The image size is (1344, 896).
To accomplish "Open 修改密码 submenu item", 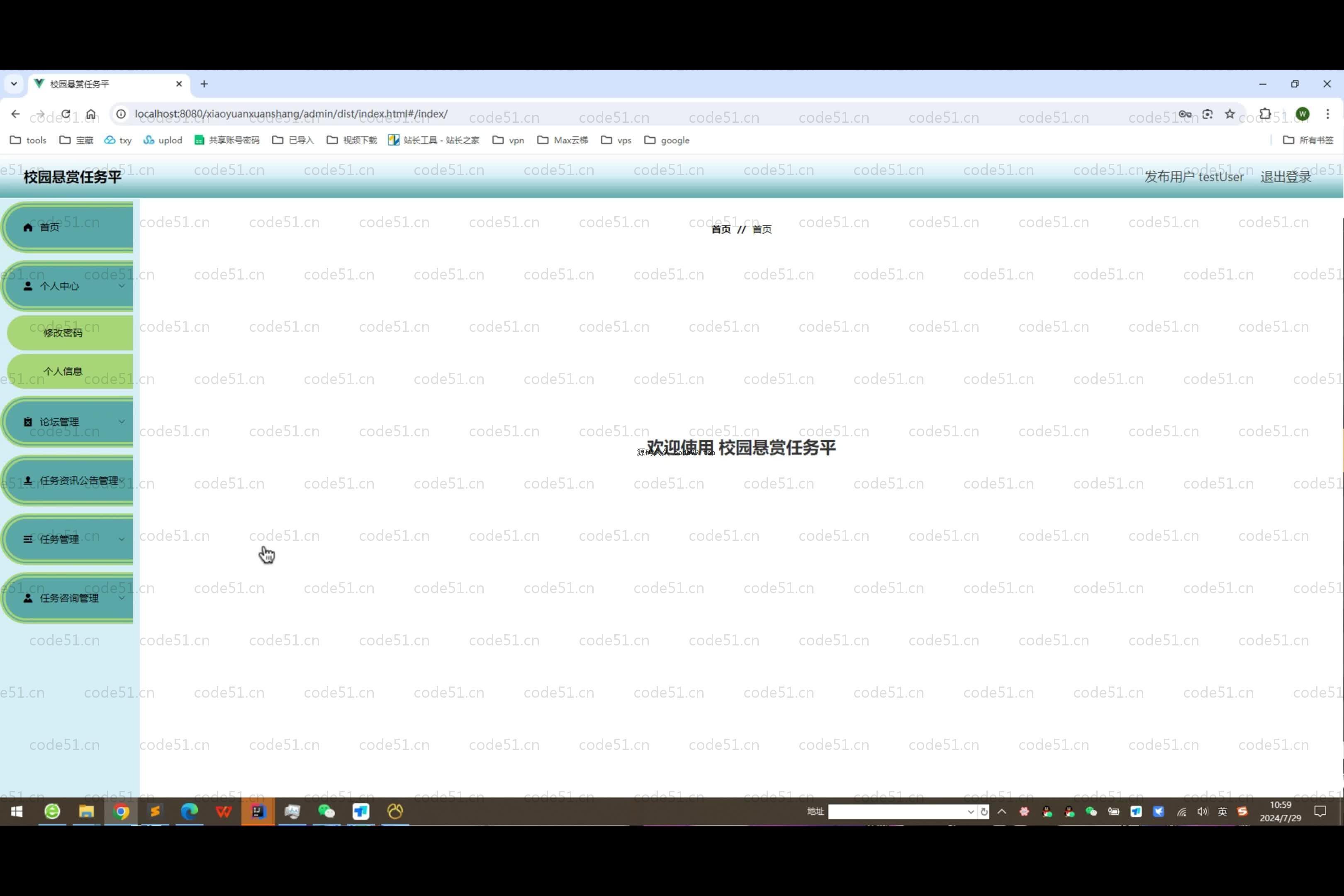I will (x=70, y=333).
